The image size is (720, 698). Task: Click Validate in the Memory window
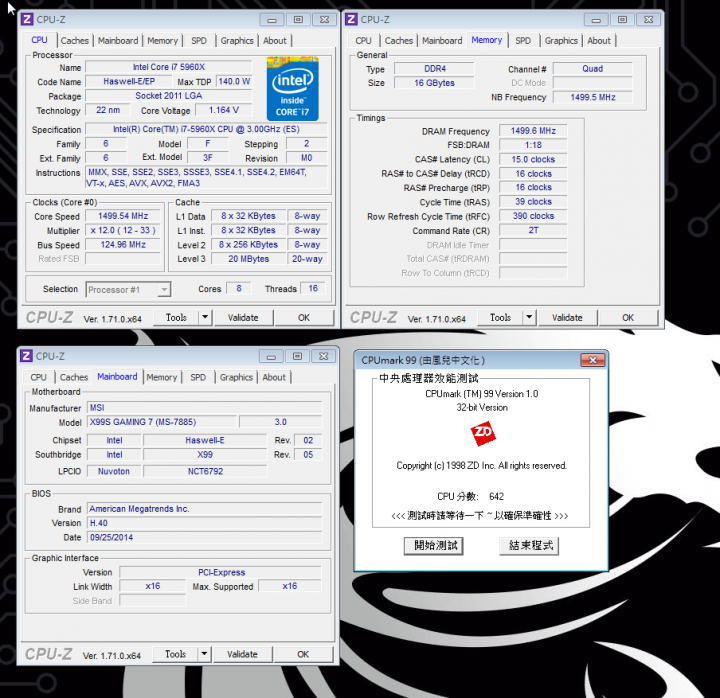567,317
